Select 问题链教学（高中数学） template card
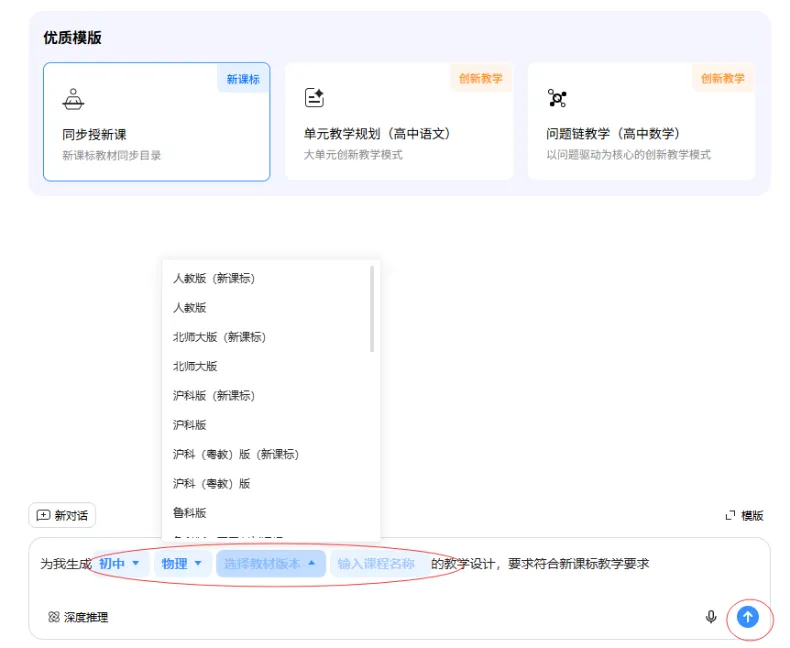Image resolution: width=790 pixels, height=648 pixels. 641,121
